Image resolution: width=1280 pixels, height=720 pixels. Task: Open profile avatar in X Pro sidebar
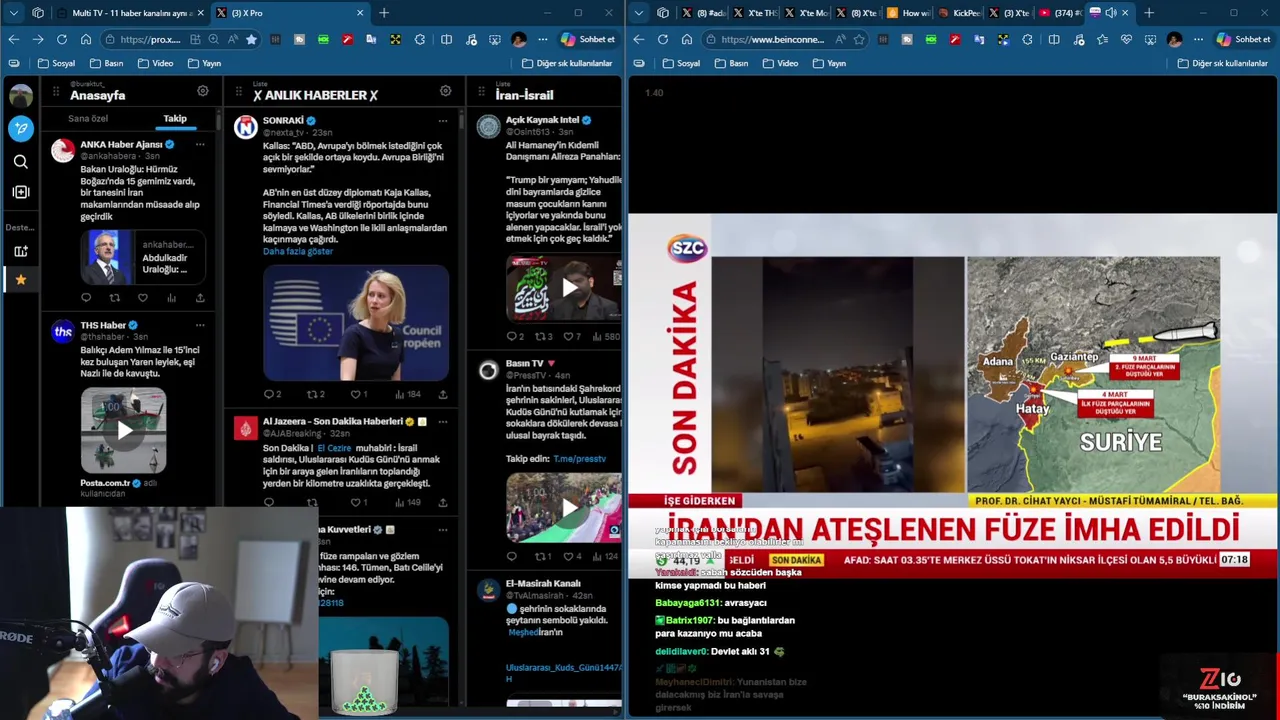(21, 96)
